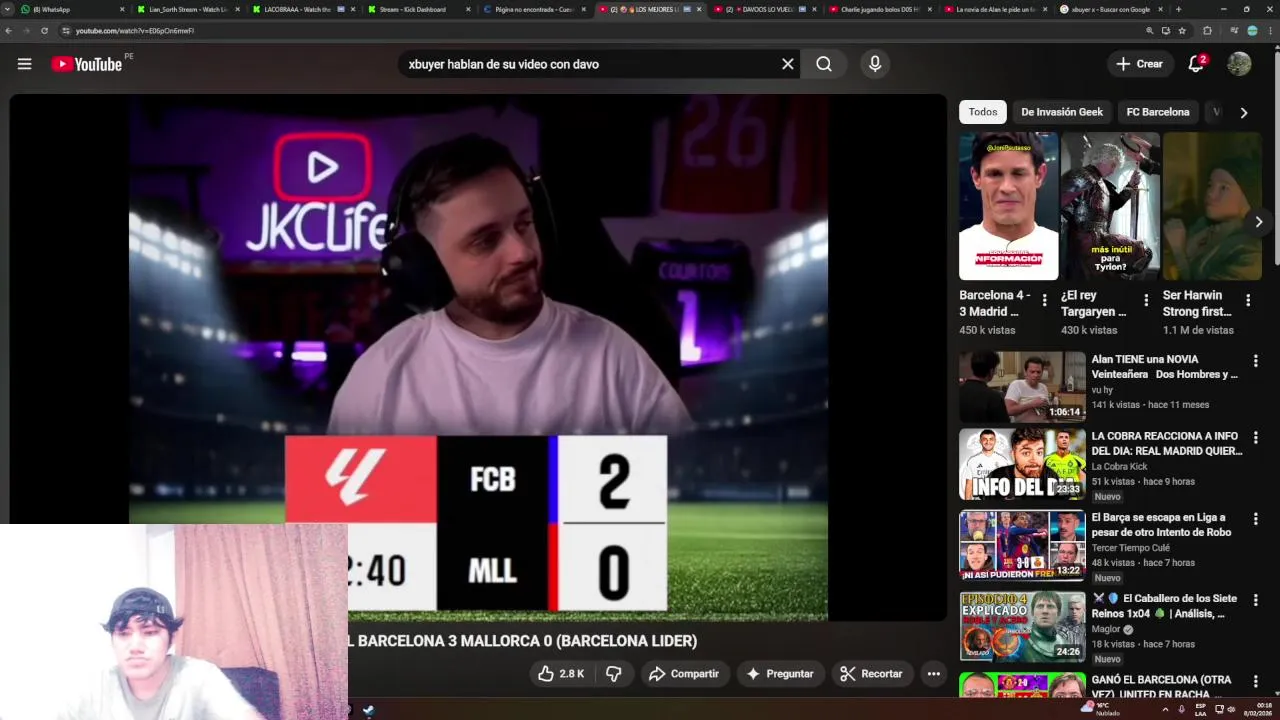Open options for El rey Targaryen short
1280x720 pixels.
click(1146, 300)
